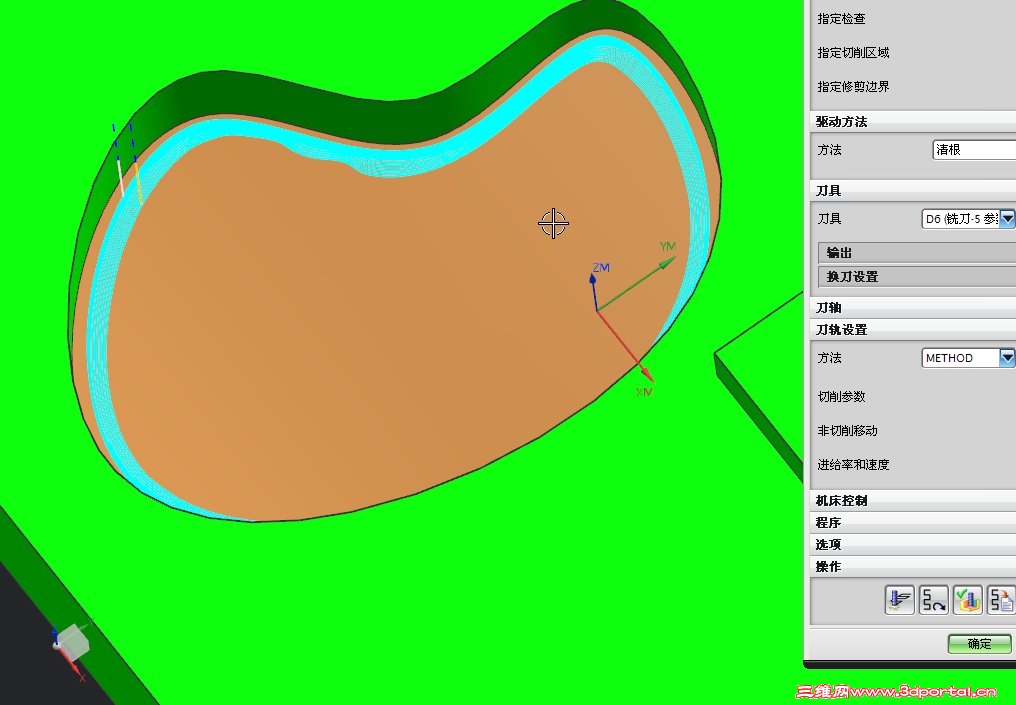Click the Verify tool path icon
1016x705 pixels.
[968, 600]
